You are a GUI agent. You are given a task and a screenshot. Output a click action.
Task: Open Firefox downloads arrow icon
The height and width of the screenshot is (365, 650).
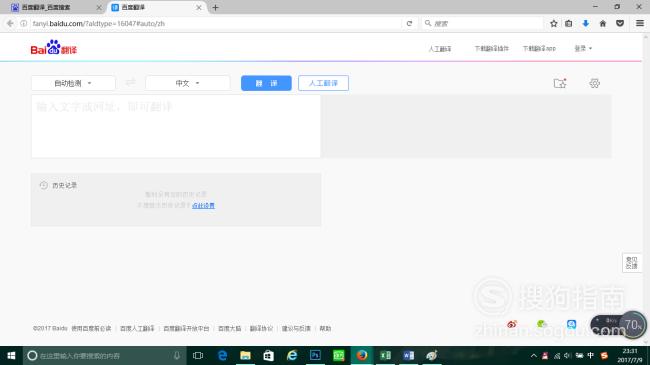point(585,23)
